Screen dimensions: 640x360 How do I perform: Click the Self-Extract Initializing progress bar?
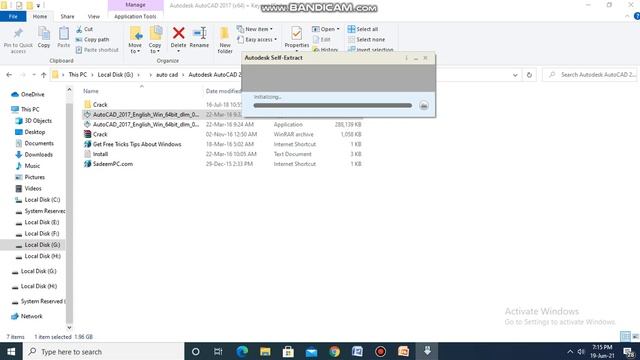[333, 105]
